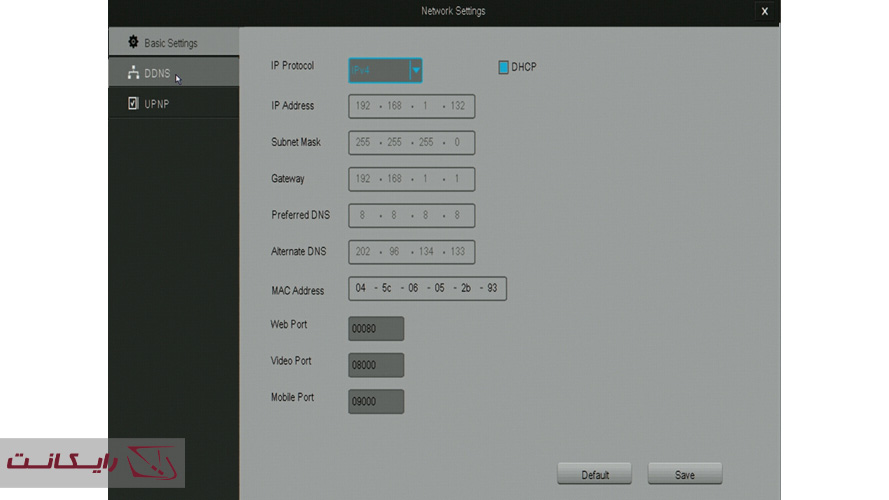Select the Basic Settings tab
Image resolution: width=889 pixels, height=500 pixels.
(172, 43)
